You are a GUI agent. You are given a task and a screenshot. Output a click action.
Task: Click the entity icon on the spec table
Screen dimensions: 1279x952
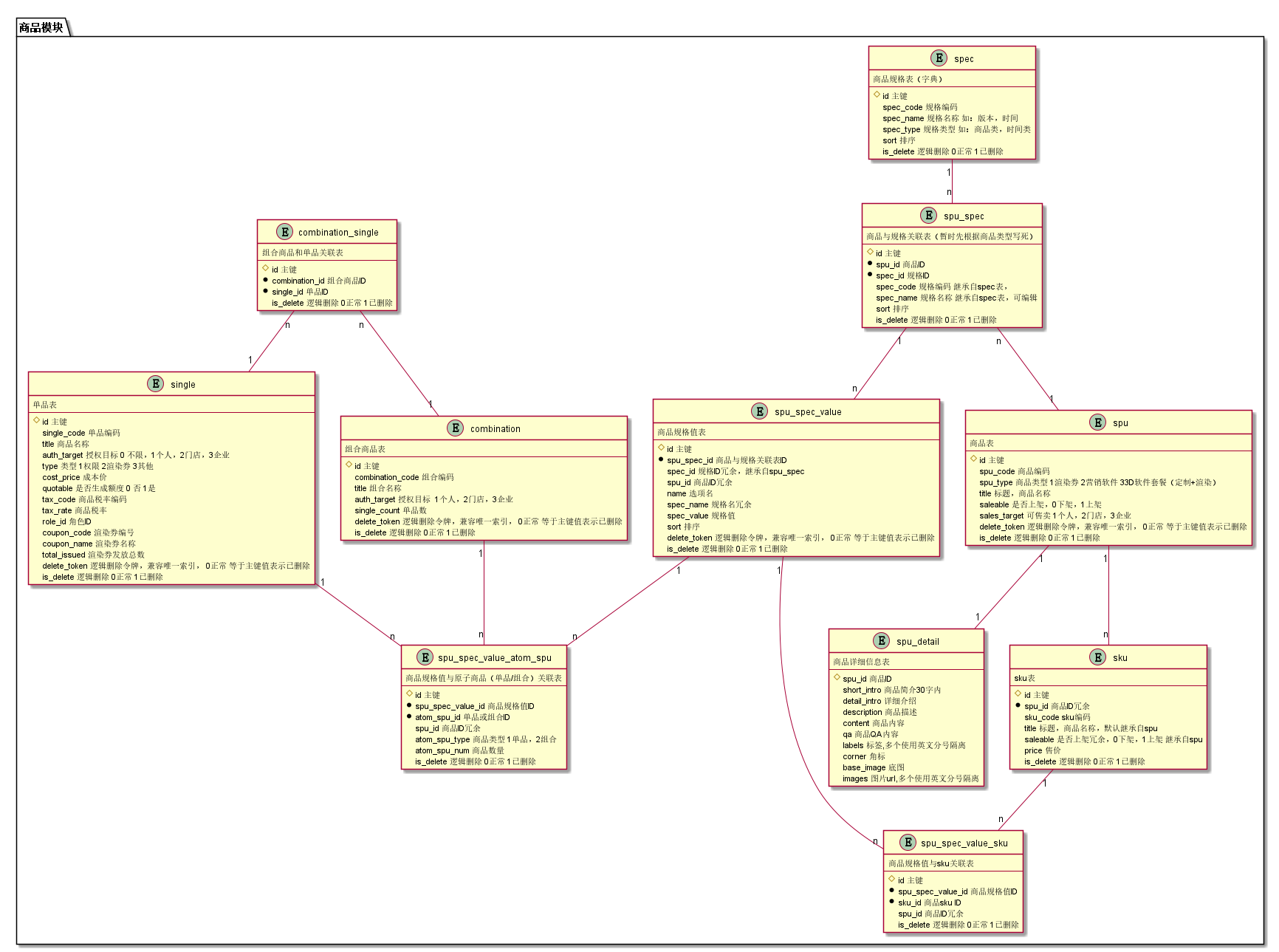(938, 58)
